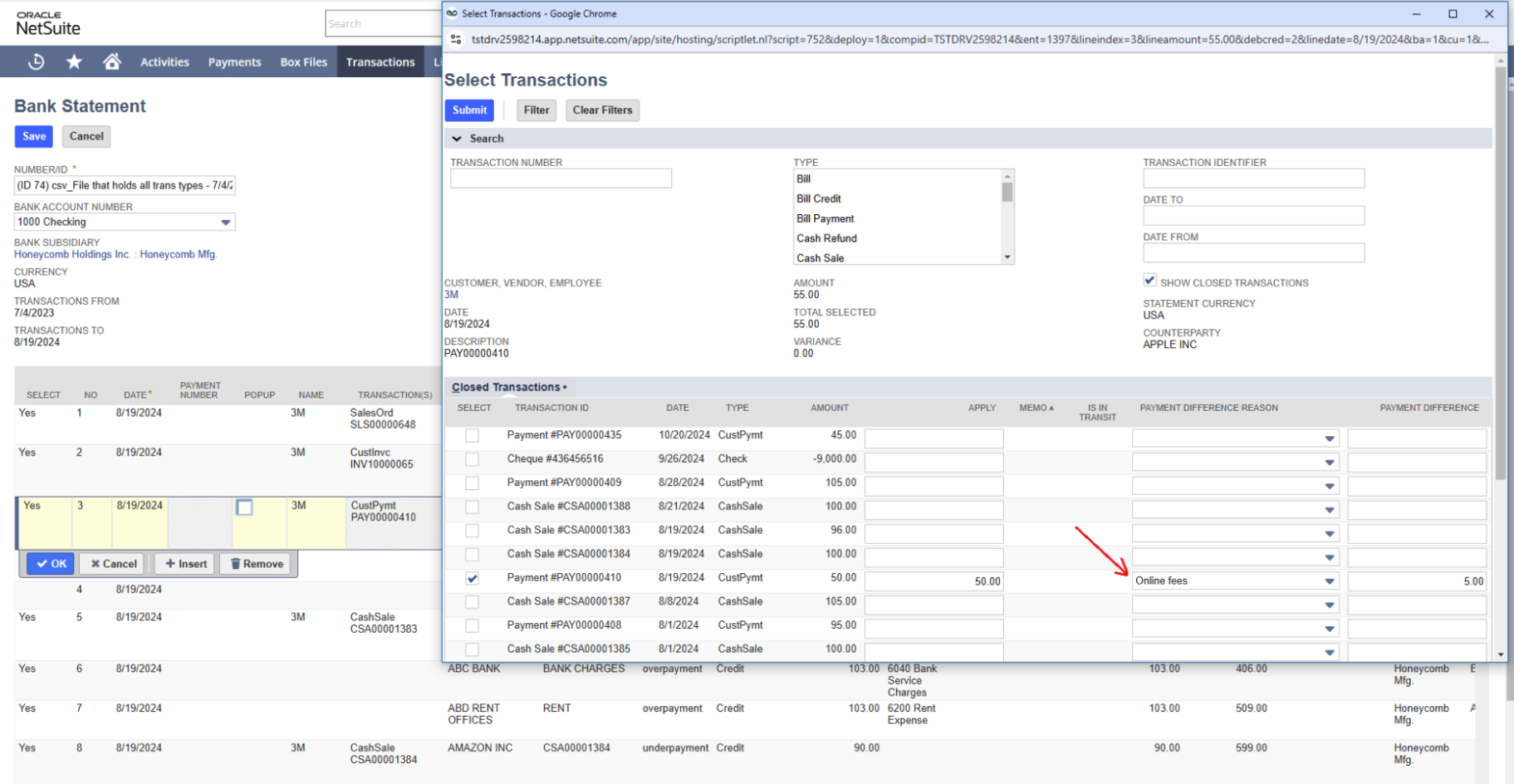Maximize the Select Transactions Chrome window
This screenshot has width=1514, height=784.
pyautogui.click(x=1453, y=13)
